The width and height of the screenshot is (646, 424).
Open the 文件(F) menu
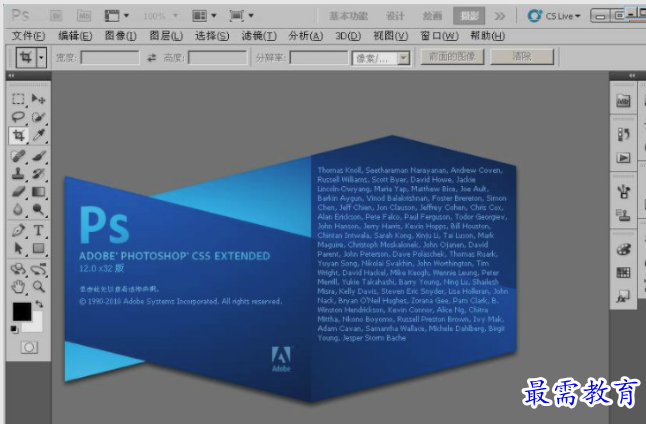[28, 36]
